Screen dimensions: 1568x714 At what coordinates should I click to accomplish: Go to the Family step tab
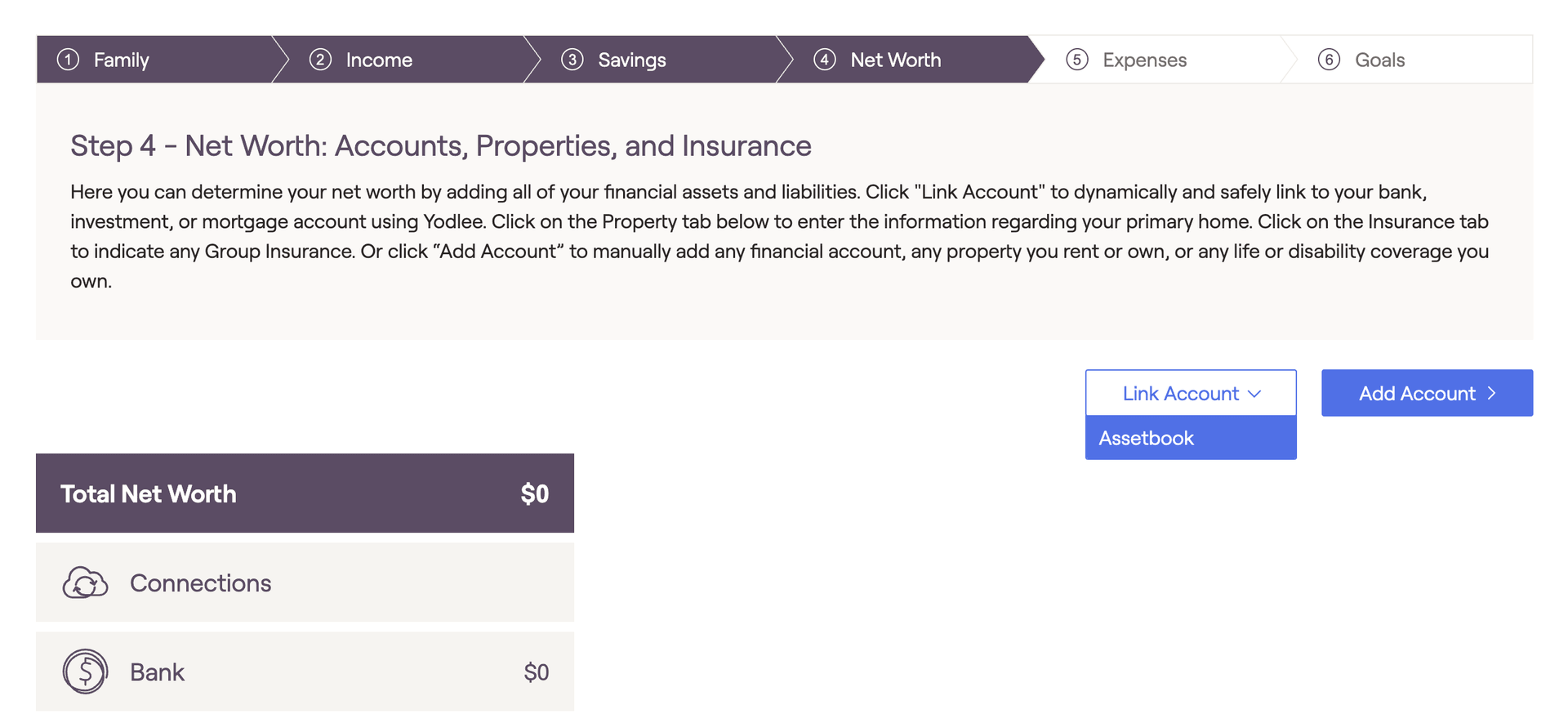click(x=155, y=60)
